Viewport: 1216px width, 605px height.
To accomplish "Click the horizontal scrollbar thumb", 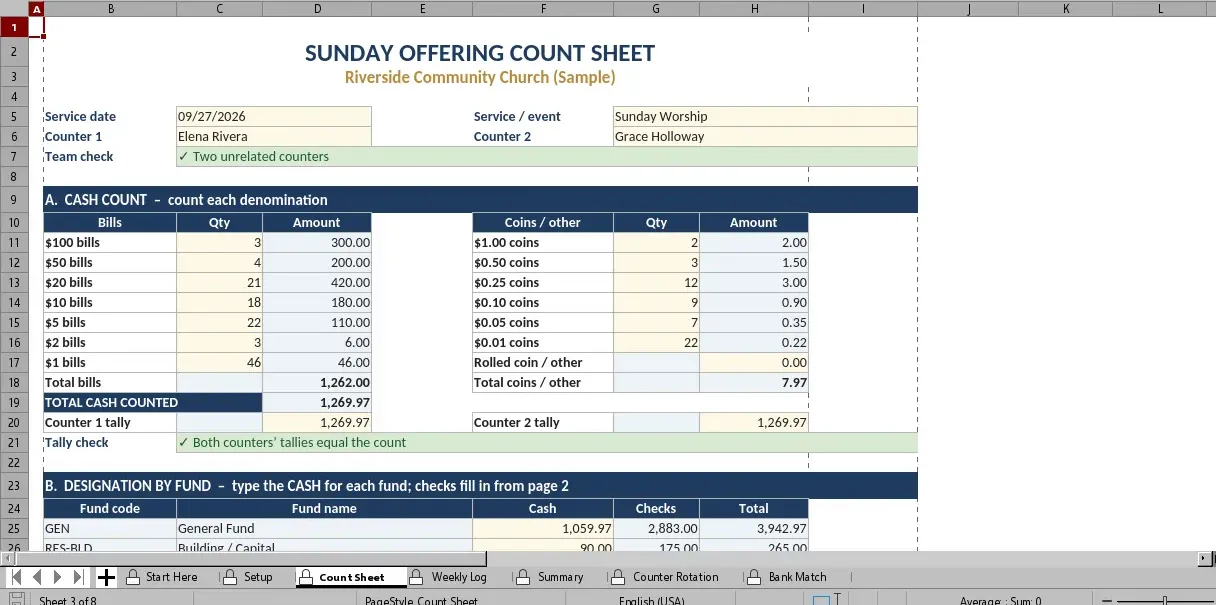I will [249, 558].
